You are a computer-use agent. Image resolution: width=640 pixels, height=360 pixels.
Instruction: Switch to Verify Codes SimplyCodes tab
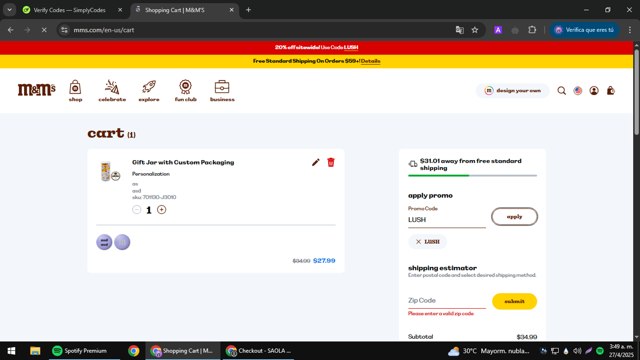pos(69,10)
